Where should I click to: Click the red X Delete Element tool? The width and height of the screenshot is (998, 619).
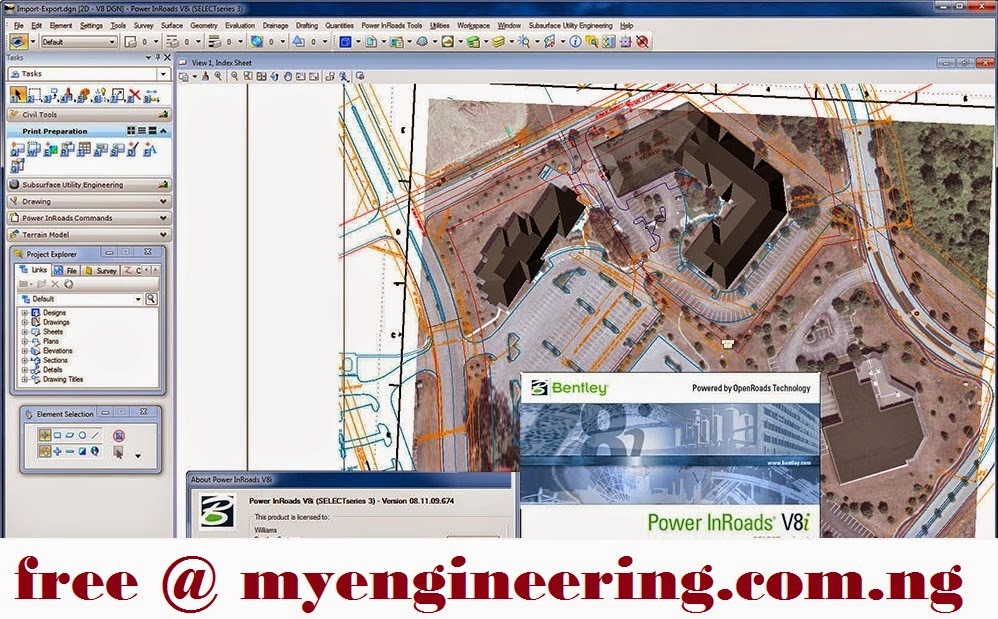pos(134,95)
